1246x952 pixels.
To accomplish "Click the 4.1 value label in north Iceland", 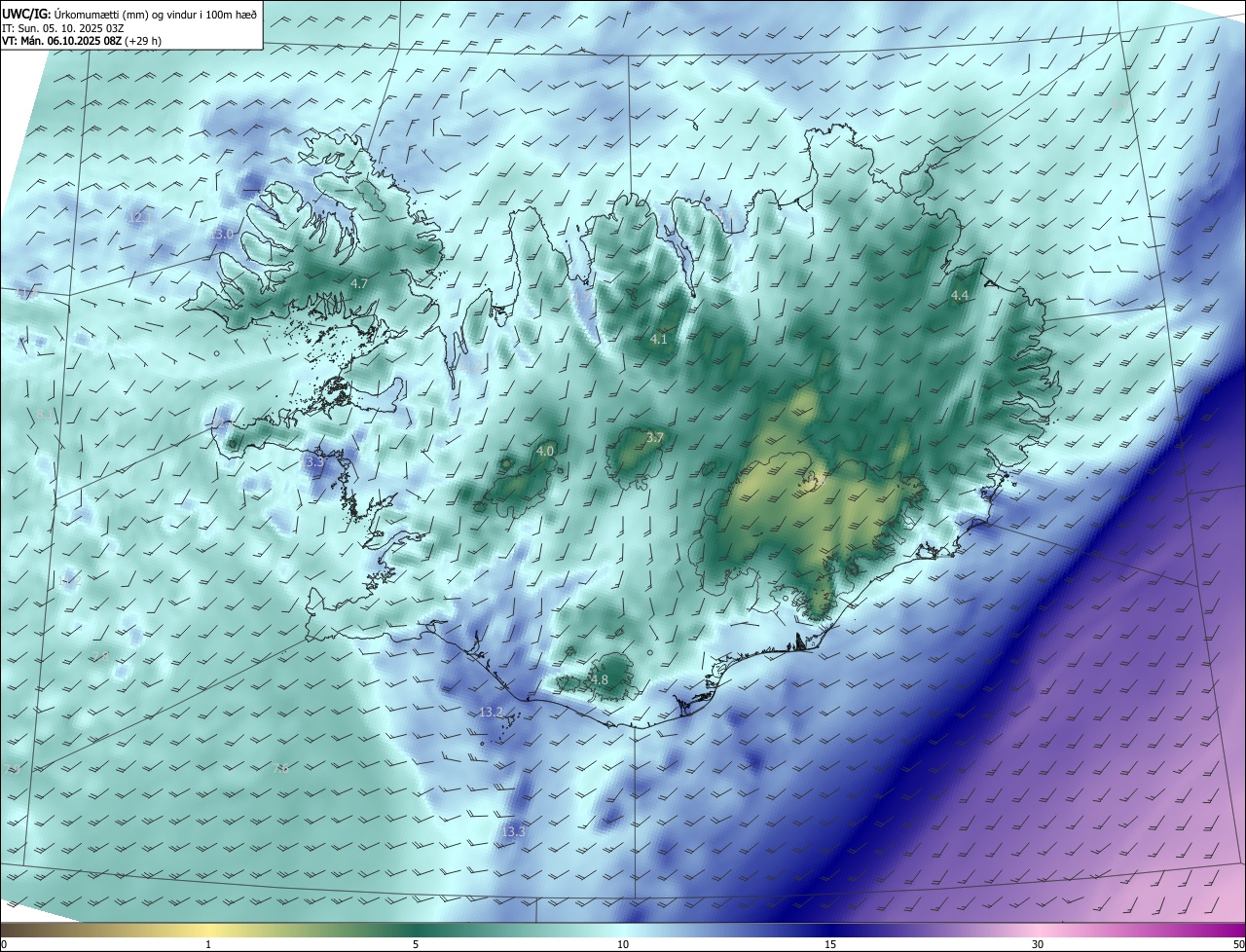I will click(x=659, y=340).
